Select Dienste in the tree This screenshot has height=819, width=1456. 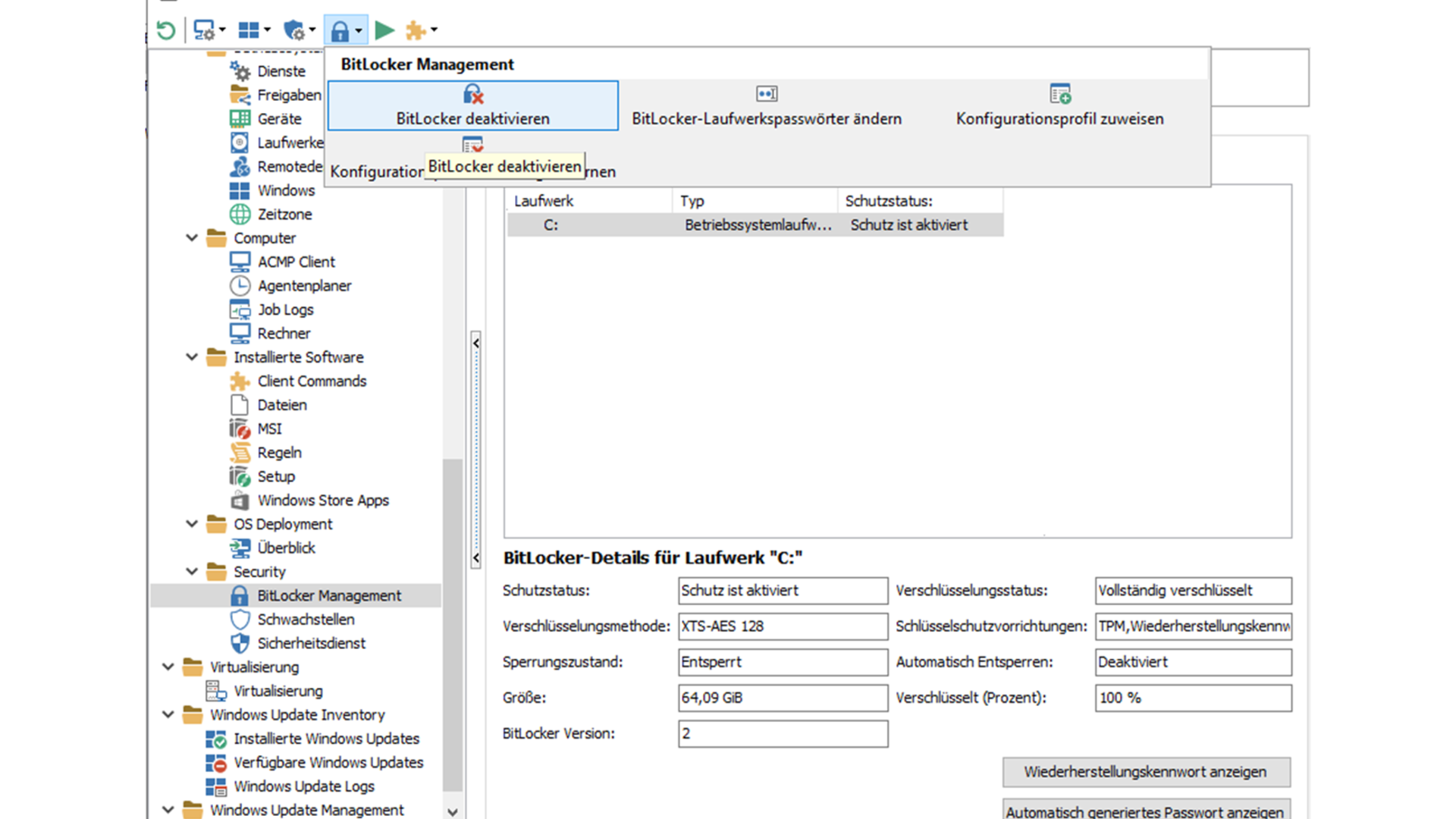click(x=281, y=71)
